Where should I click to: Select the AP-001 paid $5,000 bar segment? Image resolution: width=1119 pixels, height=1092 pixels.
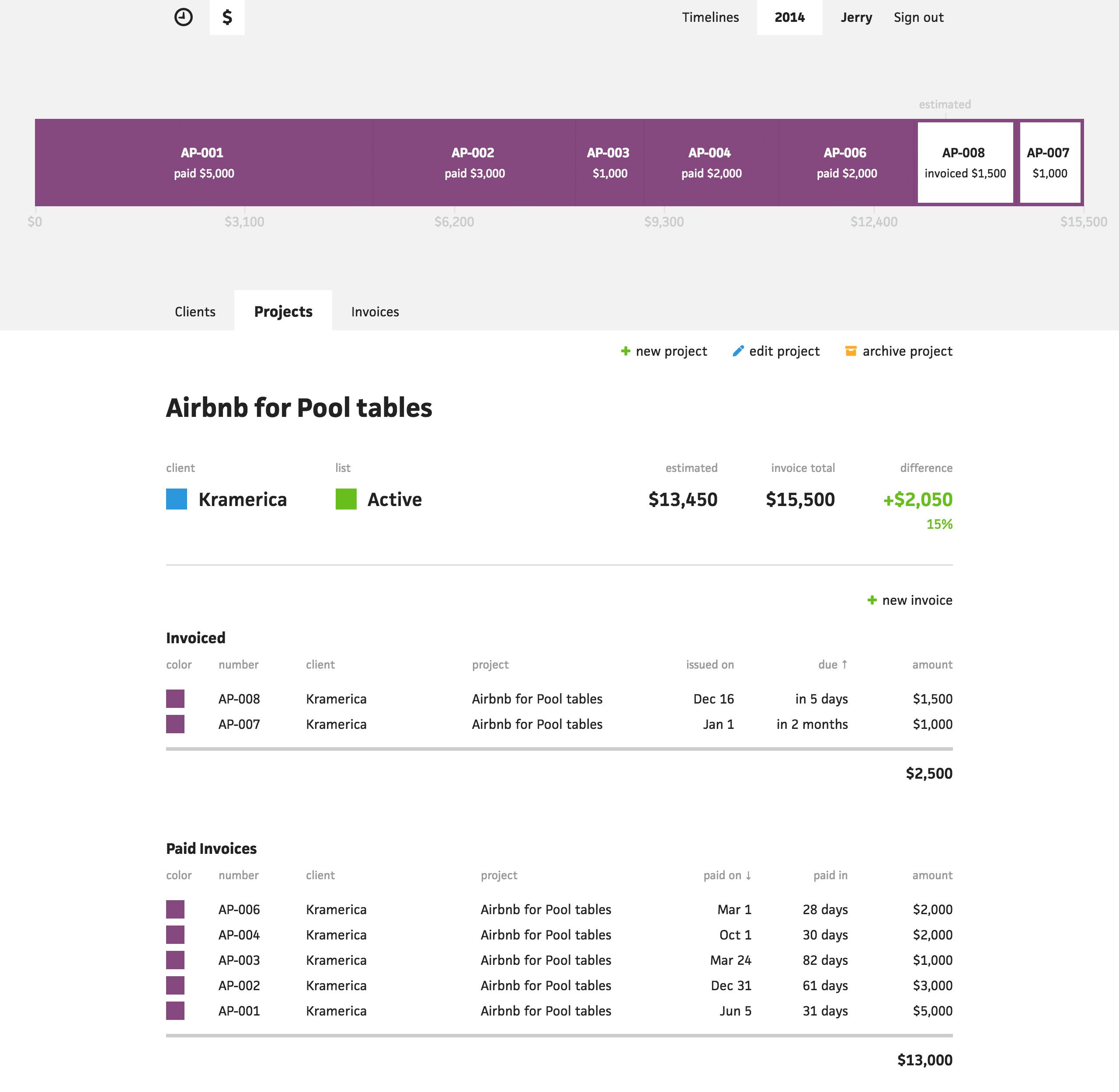click(204, 163)
